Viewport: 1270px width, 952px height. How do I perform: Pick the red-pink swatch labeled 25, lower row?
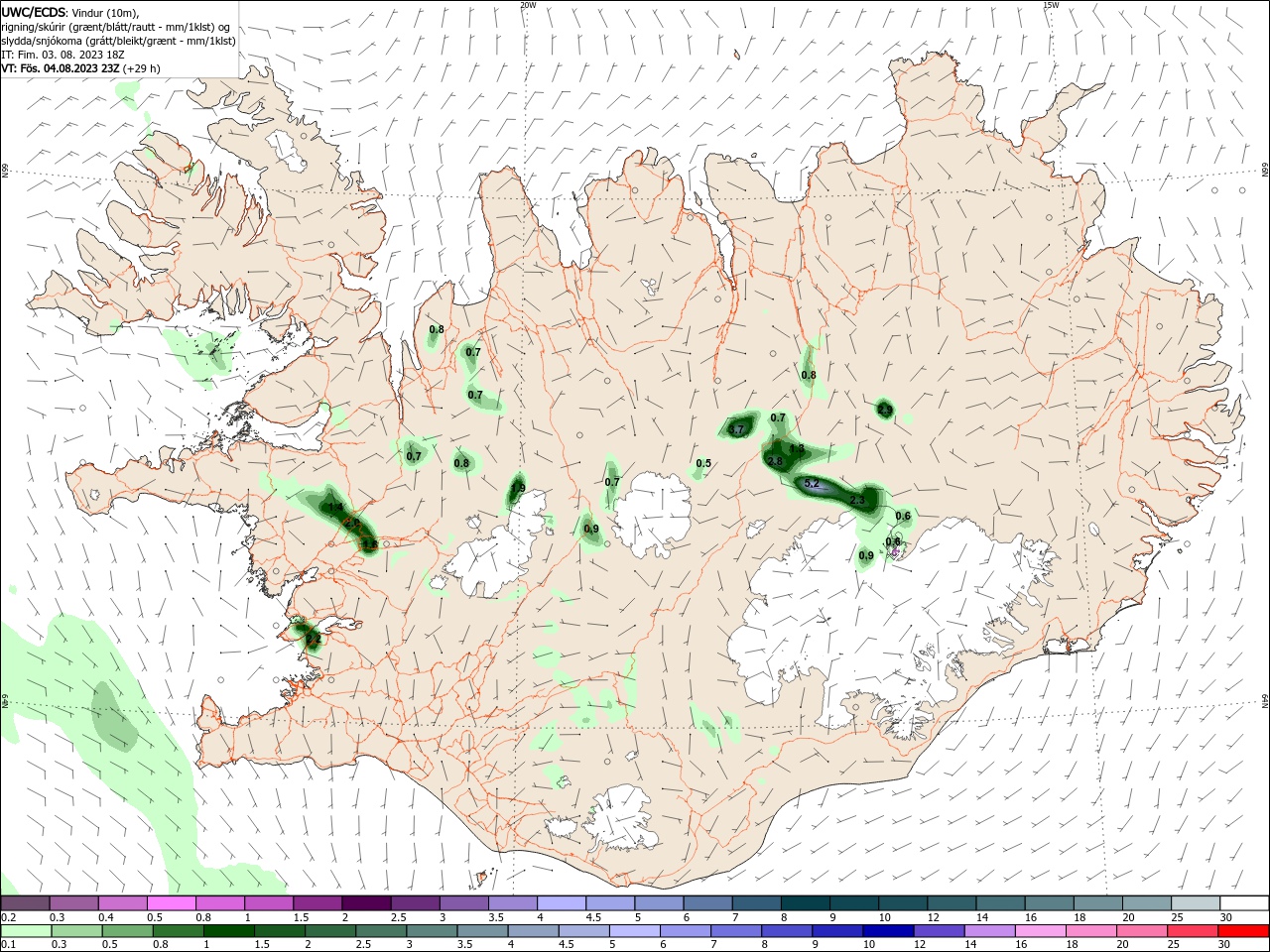point(1193,931)
